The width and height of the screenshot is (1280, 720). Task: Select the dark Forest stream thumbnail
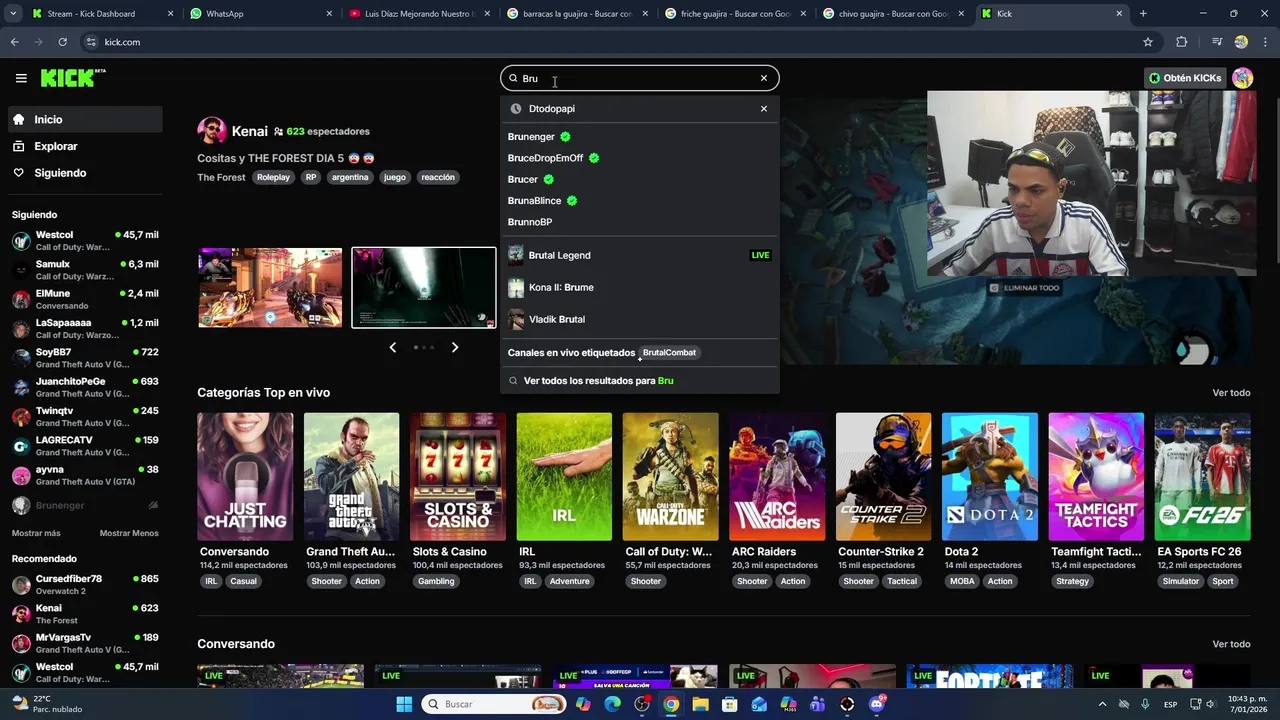tap(424, 287)
